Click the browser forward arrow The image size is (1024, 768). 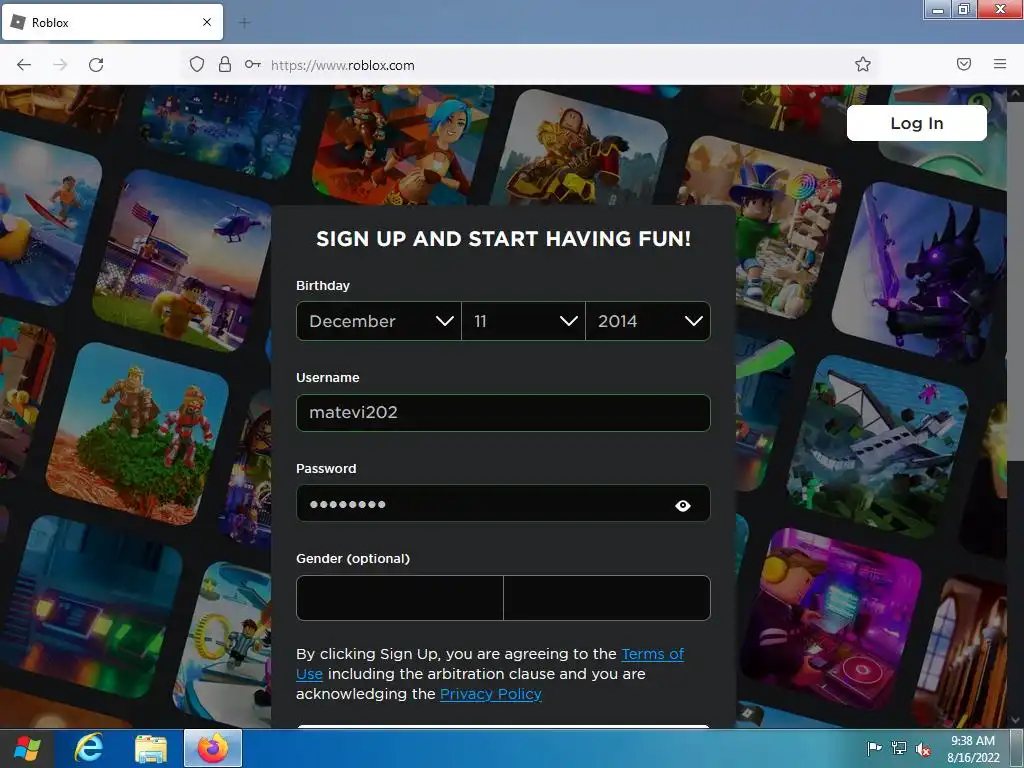60,65
